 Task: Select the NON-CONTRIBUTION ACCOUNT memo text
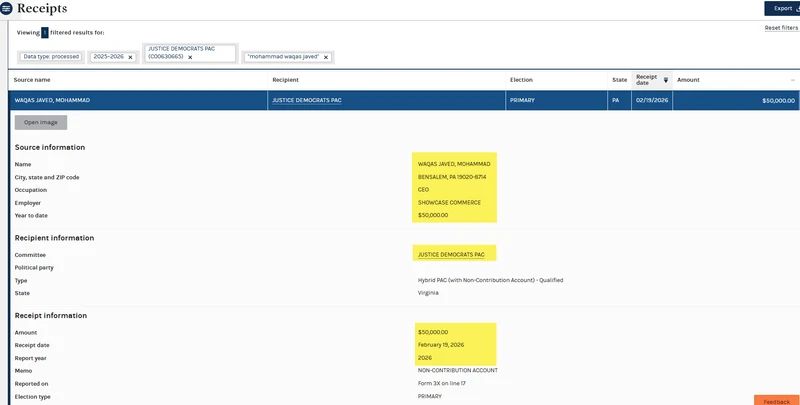(x=458, y=370)
